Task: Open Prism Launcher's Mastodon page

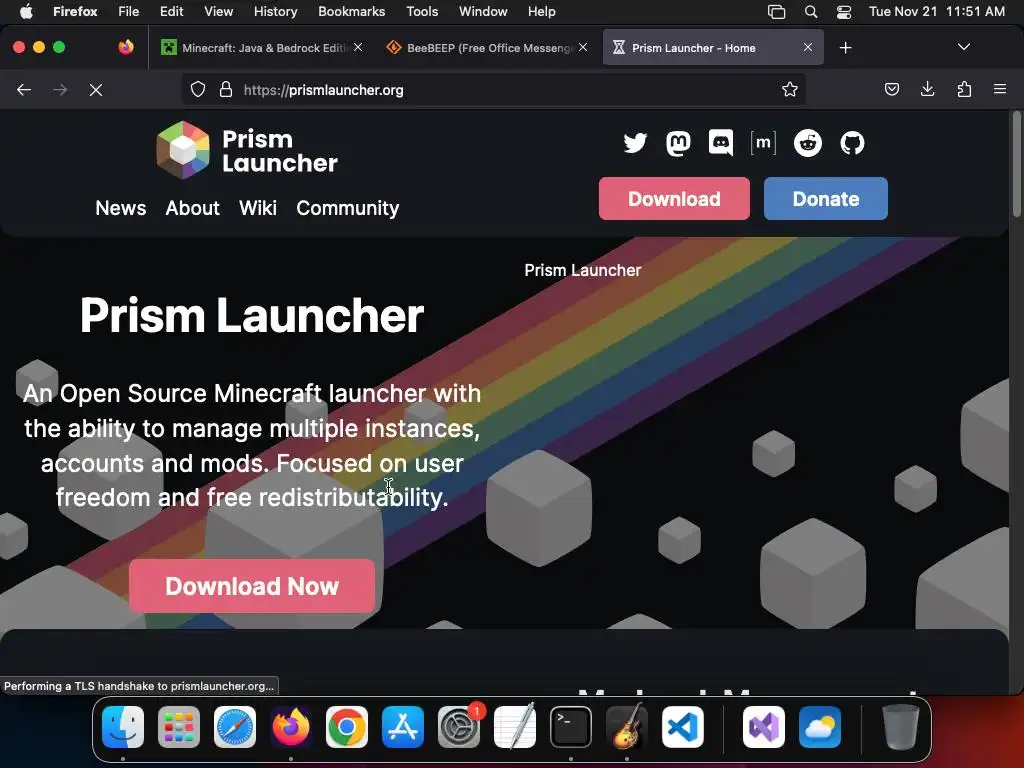Action: 678,143
